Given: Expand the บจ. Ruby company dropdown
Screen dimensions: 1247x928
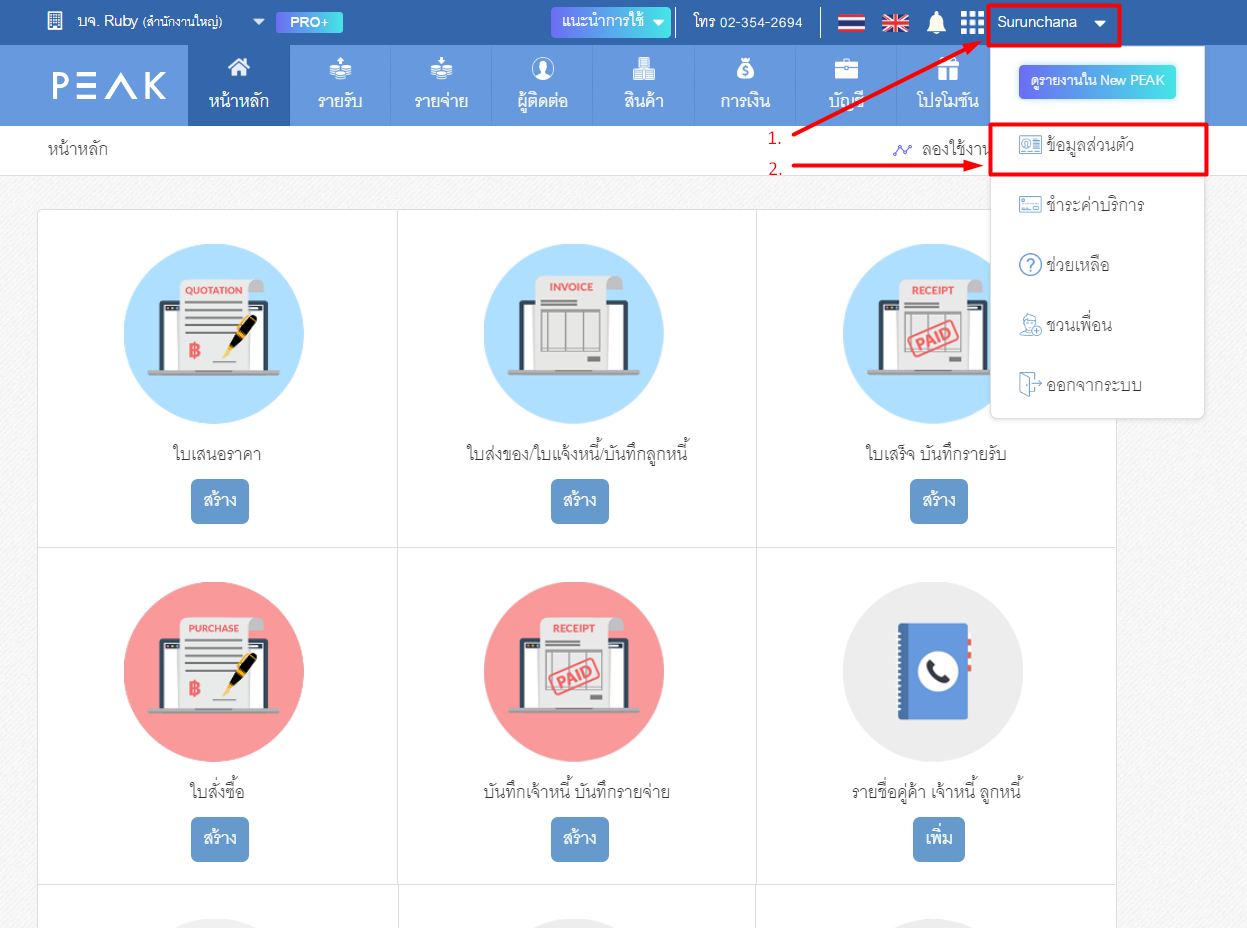Looking at the screenshot, I should (259, 22).
